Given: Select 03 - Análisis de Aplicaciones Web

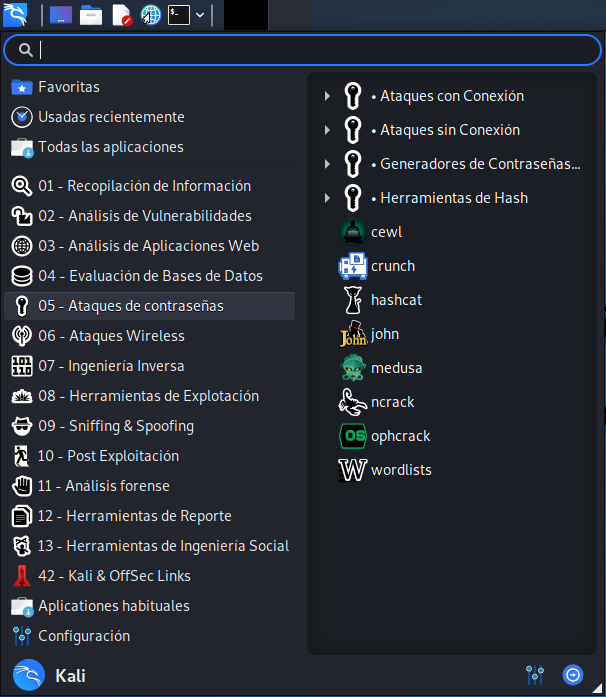Looking at the screenshot, I should tap(149, 246).
